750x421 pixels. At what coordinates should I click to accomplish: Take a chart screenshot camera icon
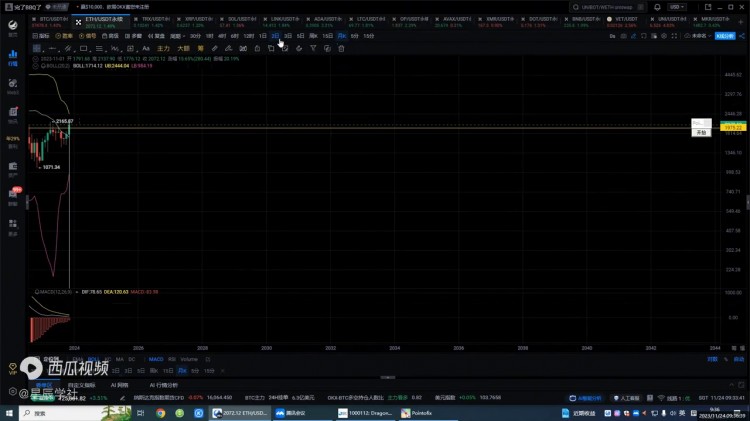623,36
